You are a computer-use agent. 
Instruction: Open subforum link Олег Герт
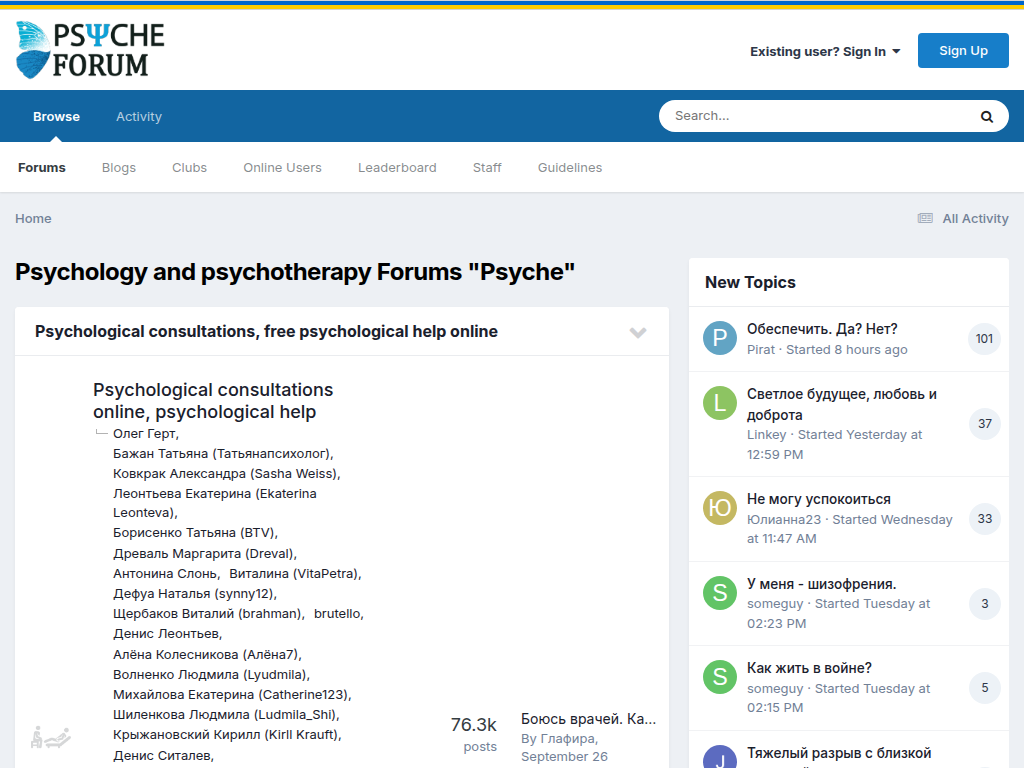pos(144,434)
